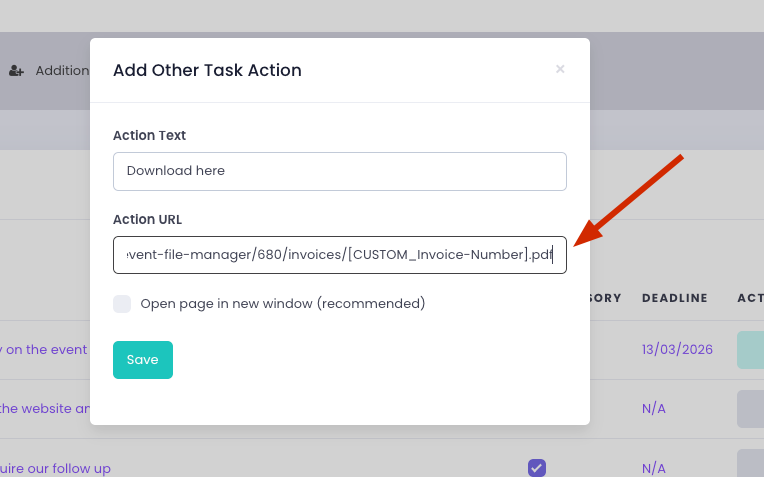Screen dimensions: 764x477
Task: Open the task link ending with on the event
Action: point(44,350)
